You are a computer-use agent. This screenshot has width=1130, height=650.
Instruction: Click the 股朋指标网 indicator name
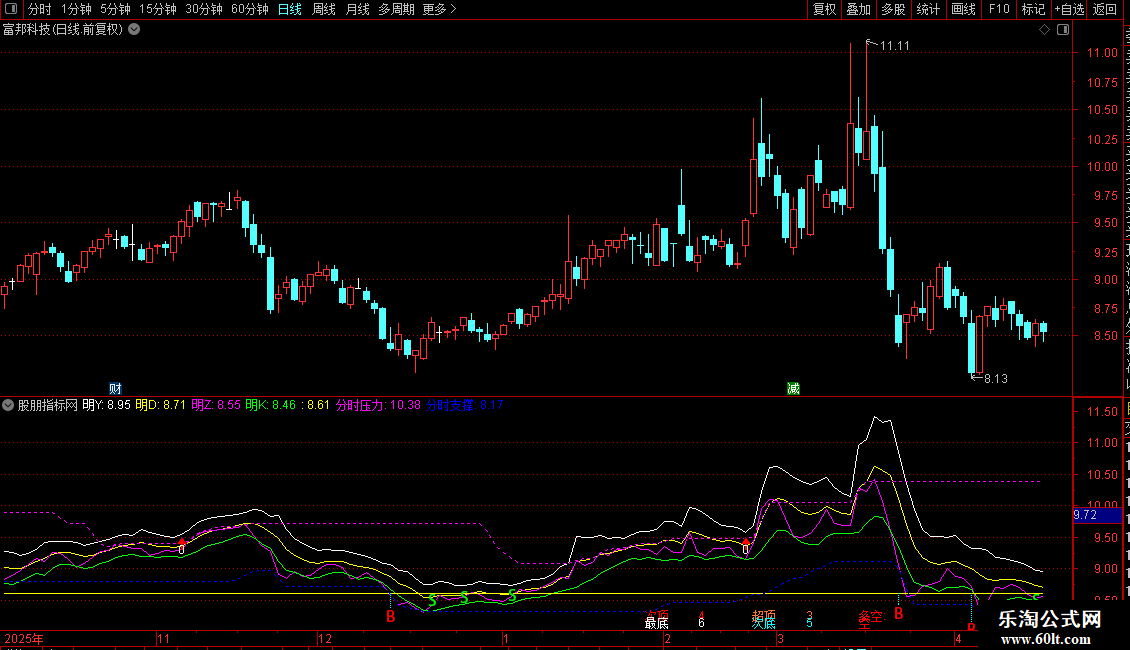[48, 405]
